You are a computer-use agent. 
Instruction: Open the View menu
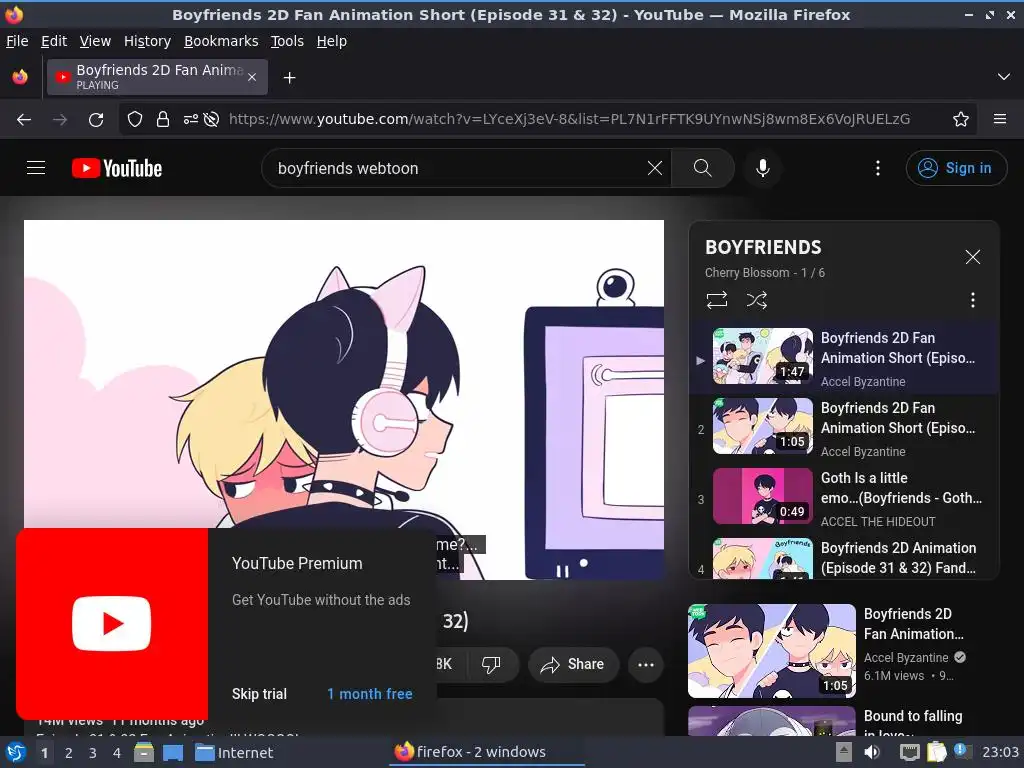coord(95,41)
